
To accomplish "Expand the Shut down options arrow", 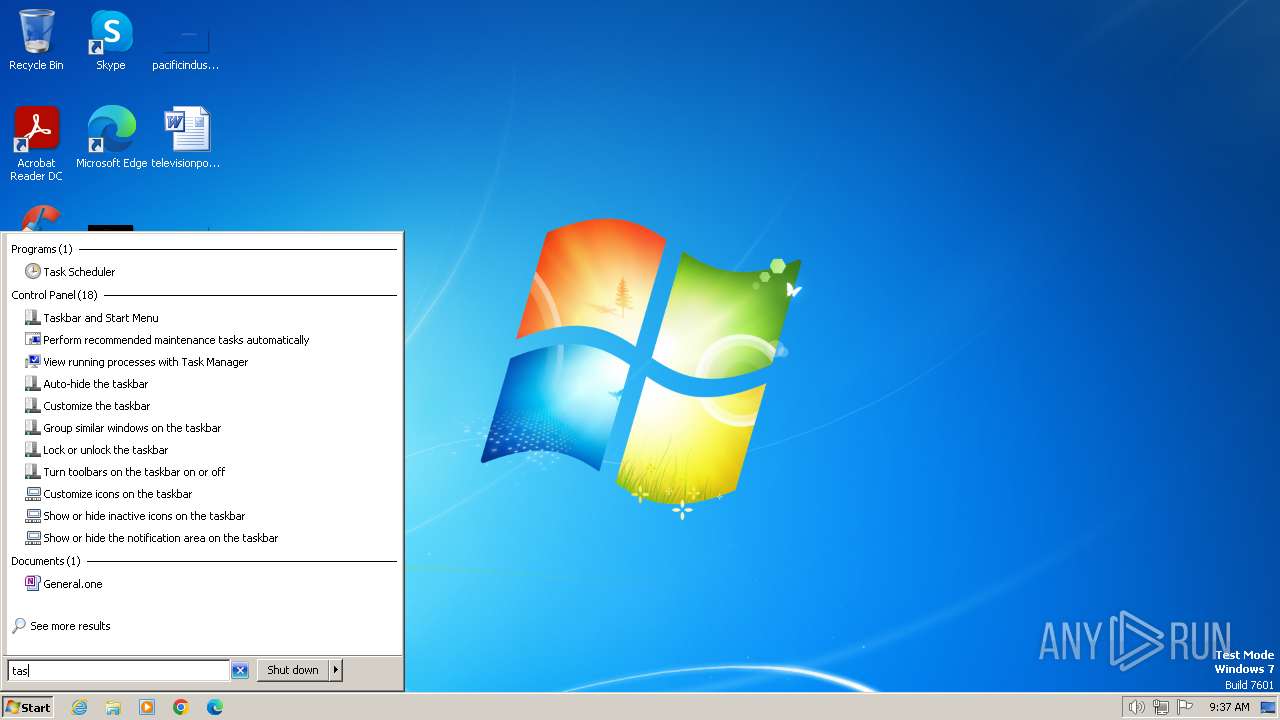I will [336, 670].
